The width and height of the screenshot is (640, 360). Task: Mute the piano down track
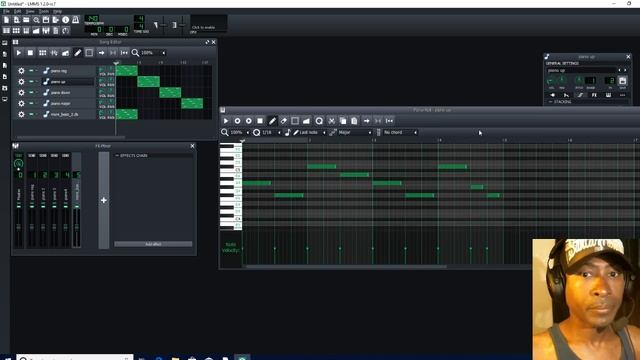pyautogui.click(x=31, y=93)
